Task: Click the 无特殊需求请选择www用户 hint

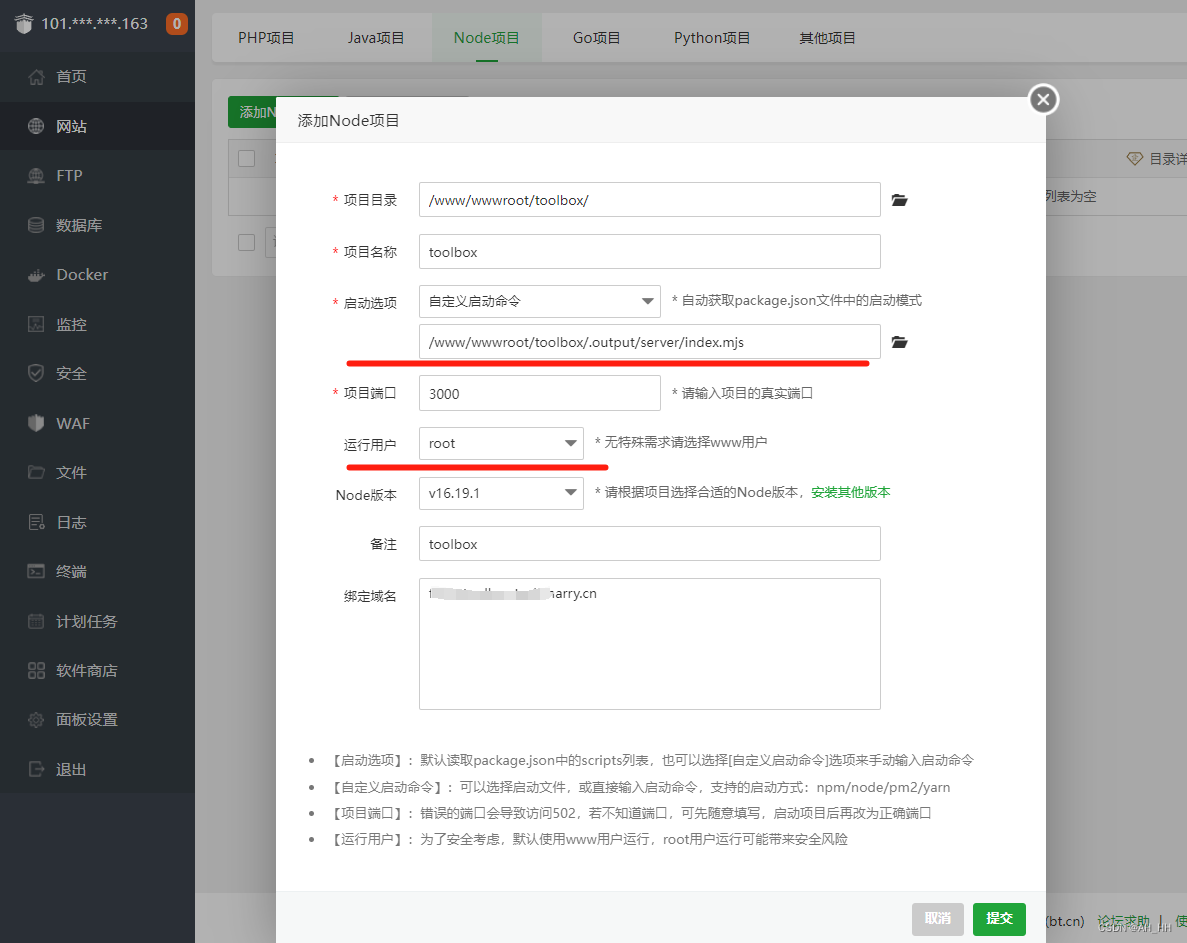Action: point(681,443)
